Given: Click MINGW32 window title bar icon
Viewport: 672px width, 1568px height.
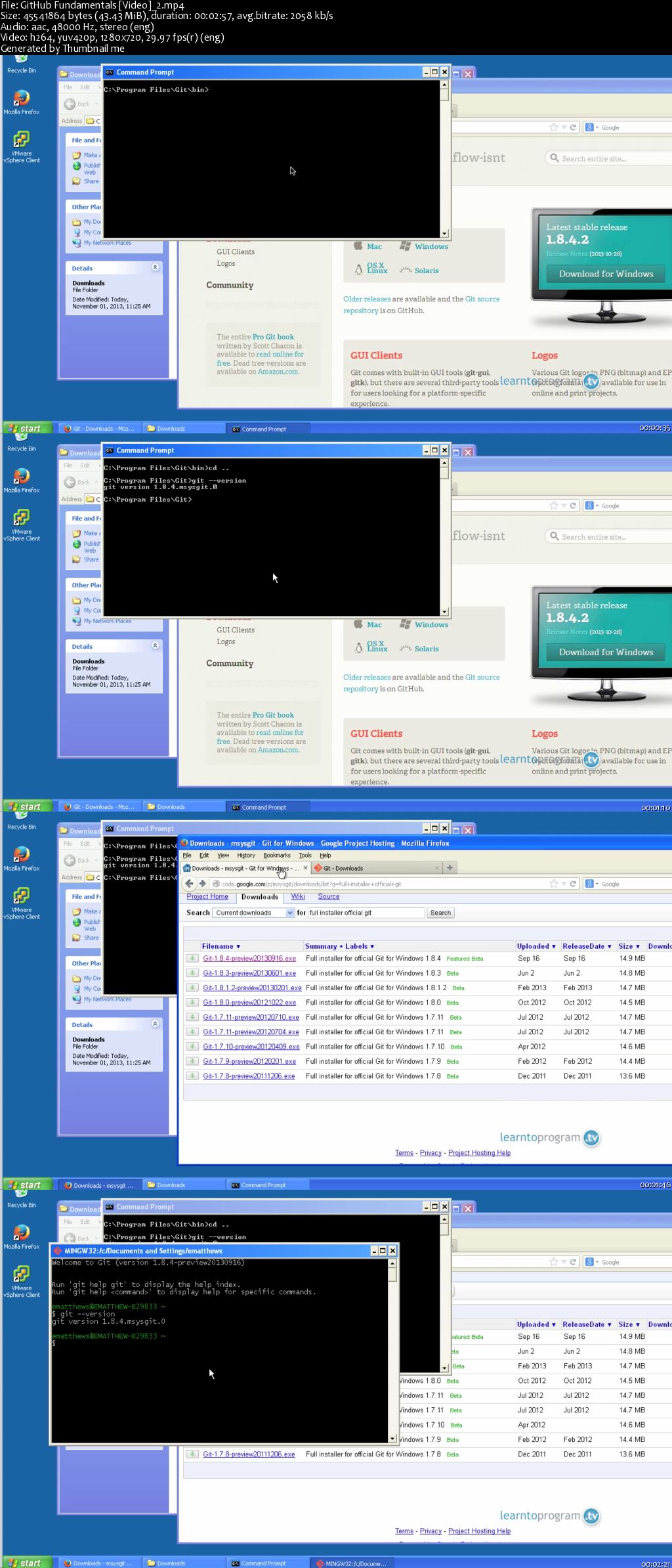Looking at the screenshot, I should pyautogui.click(x=57, y=1251).
